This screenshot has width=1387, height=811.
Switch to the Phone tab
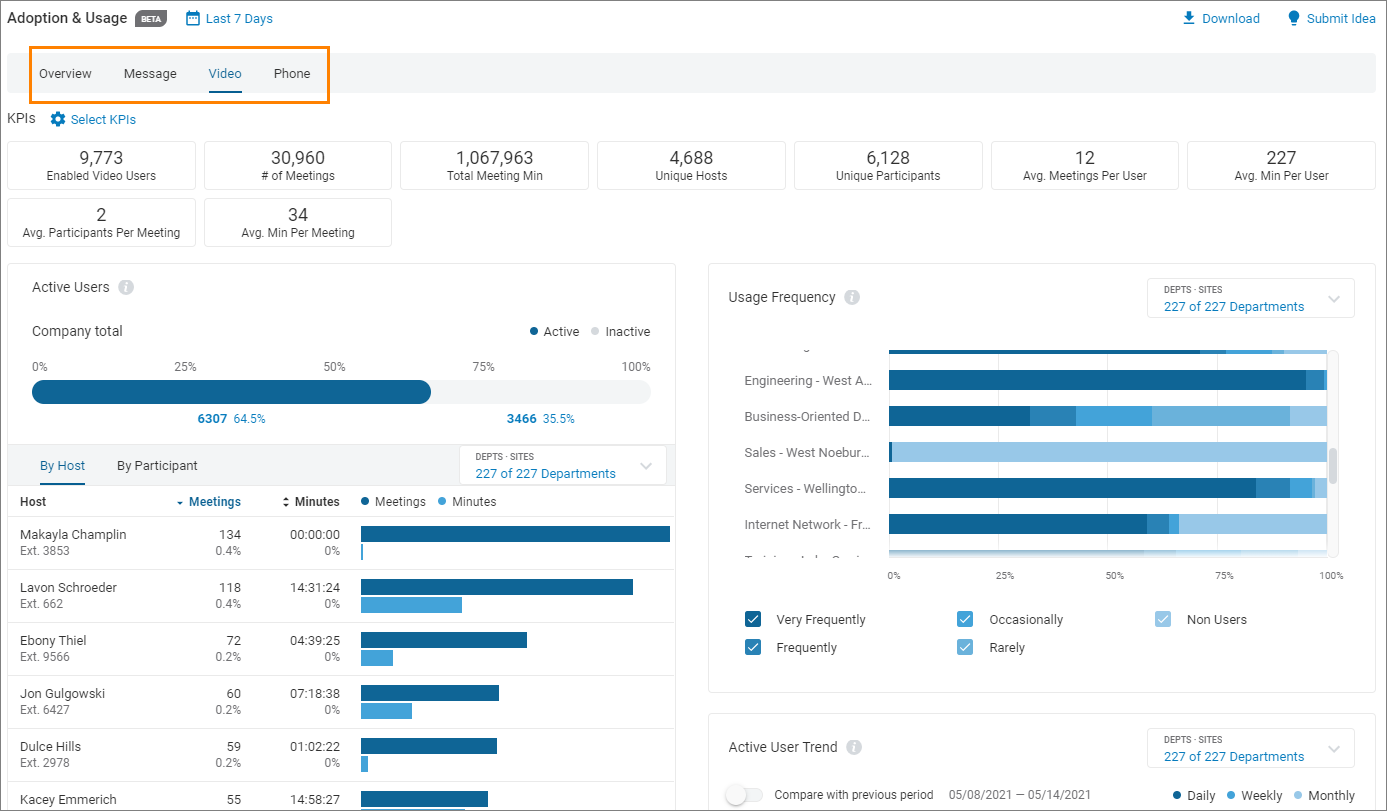coord(291,73)
